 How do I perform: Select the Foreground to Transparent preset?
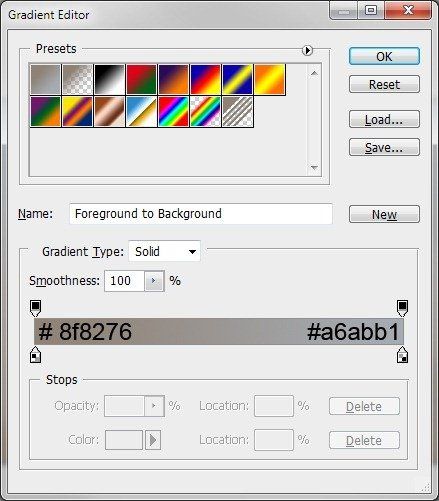tap(77, 79)
